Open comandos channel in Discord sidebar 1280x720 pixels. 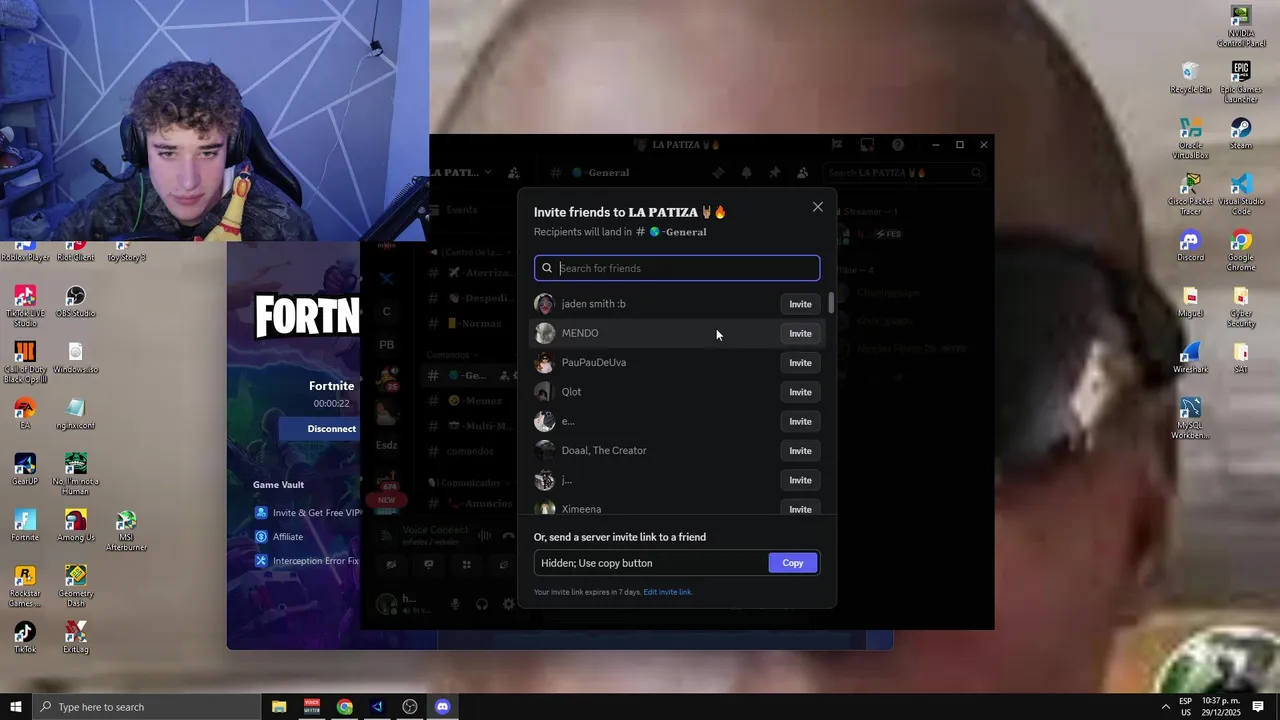[470, 451]
